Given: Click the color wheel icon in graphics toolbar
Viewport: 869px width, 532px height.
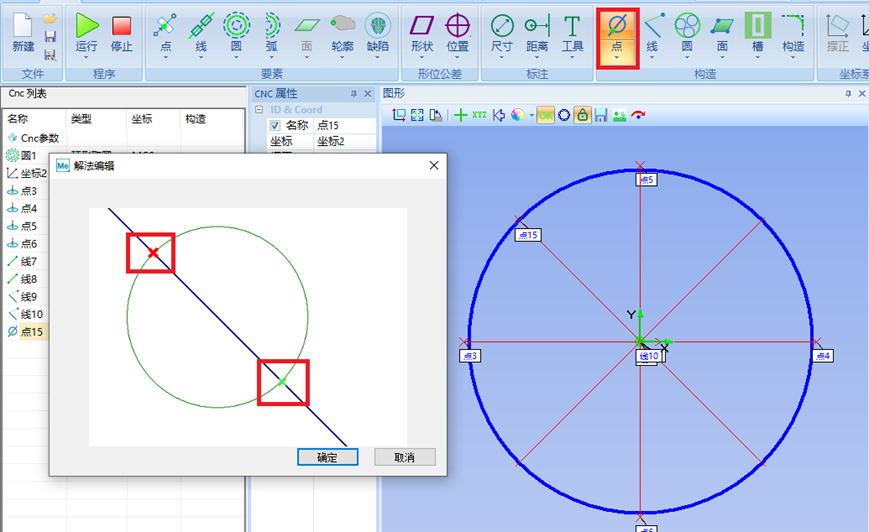Looking at the screenshot, I should (517, 115).
